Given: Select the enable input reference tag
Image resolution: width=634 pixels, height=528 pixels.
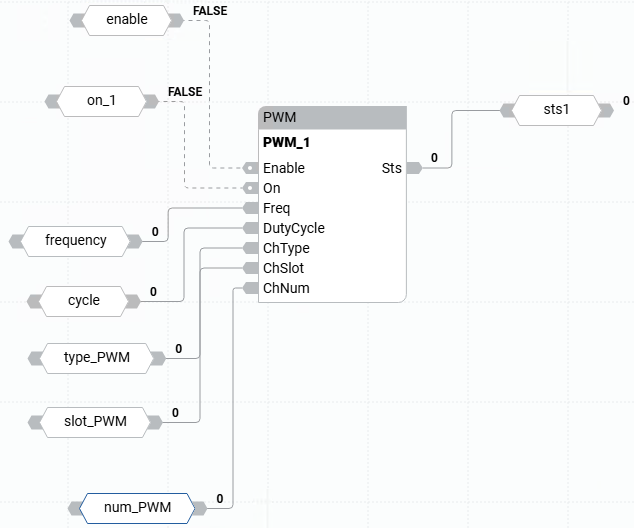Looking at the screenshot, I should [x=126, y=19].
